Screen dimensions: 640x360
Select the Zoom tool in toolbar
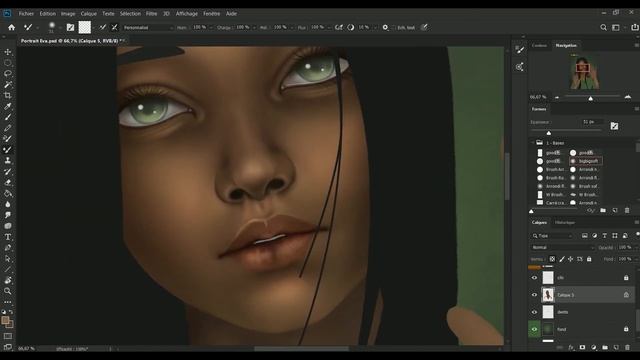[8, 291]
